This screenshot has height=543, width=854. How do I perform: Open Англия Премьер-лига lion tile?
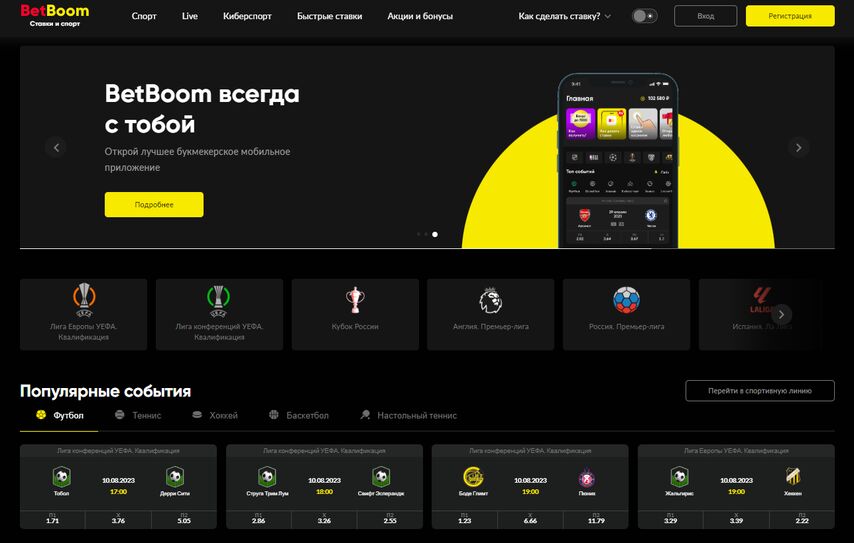(491, 314)
